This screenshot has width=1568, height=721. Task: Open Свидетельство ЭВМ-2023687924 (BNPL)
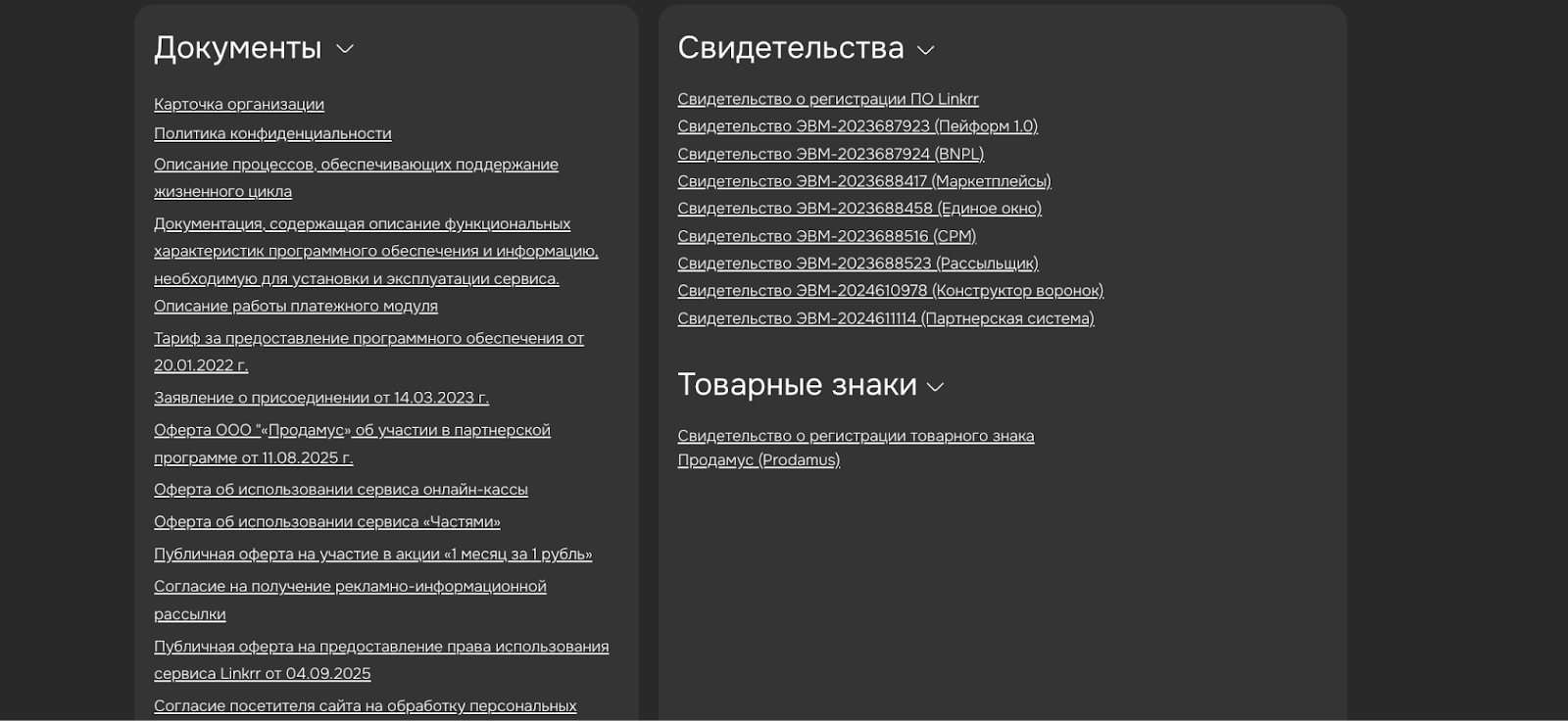831,154
